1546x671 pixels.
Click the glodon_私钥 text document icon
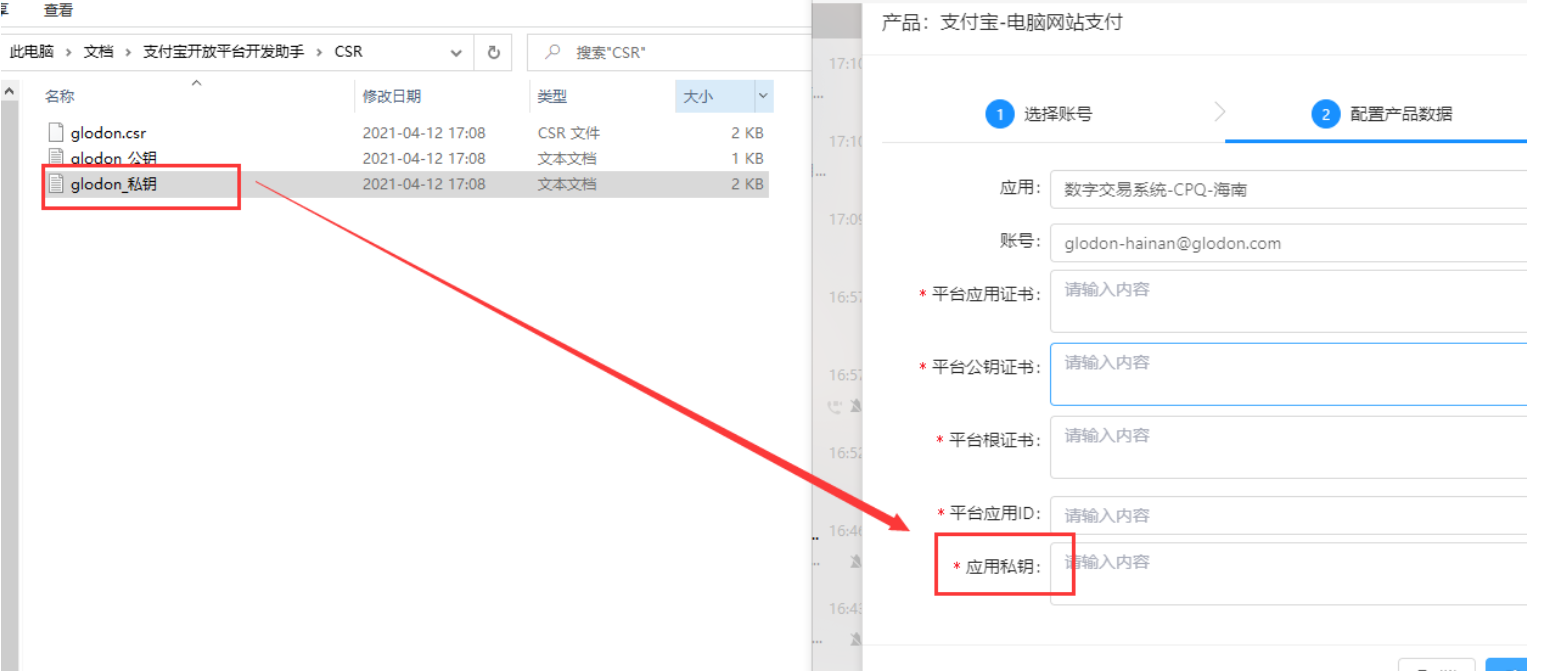(x=56, y=184)
